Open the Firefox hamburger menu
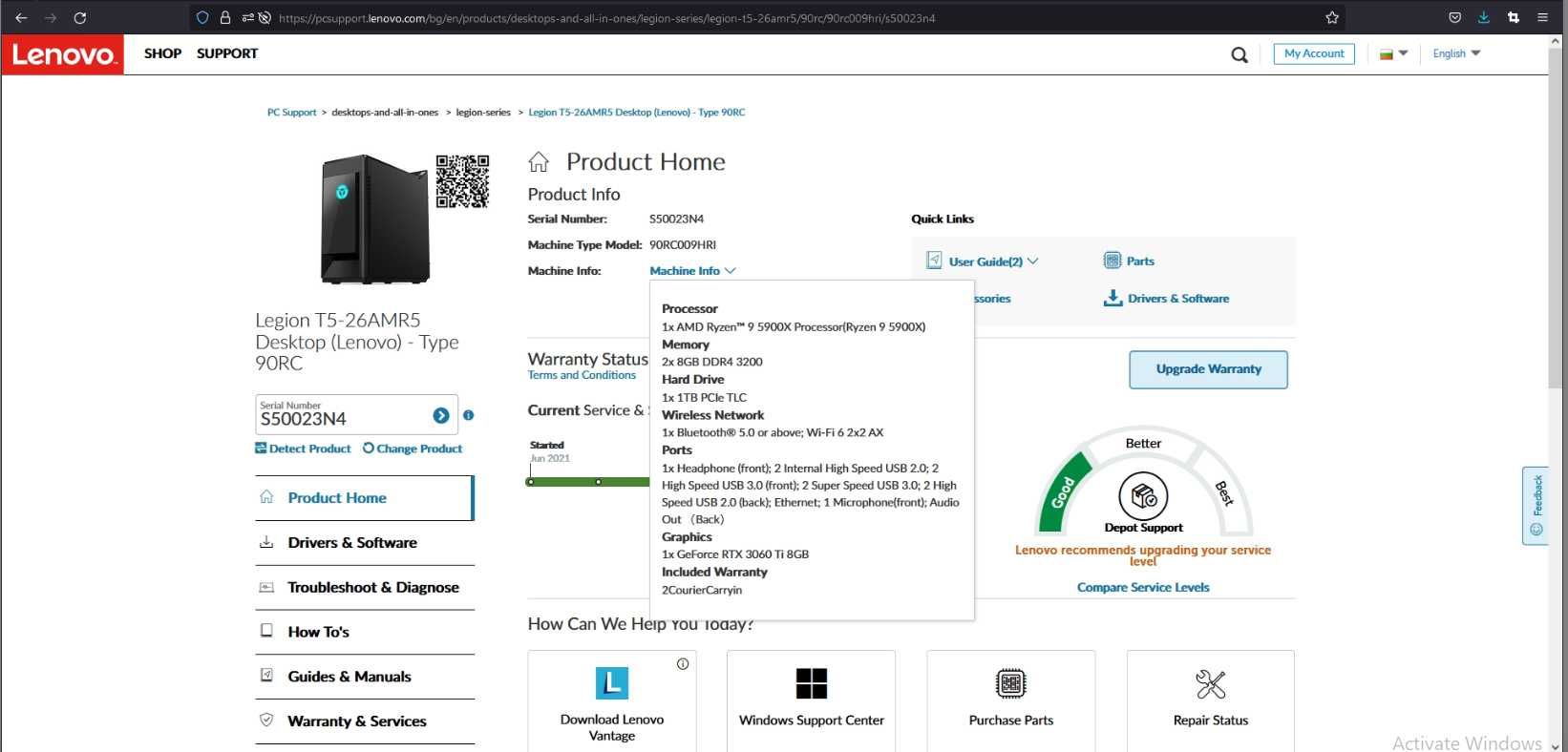 (1542, 17)
